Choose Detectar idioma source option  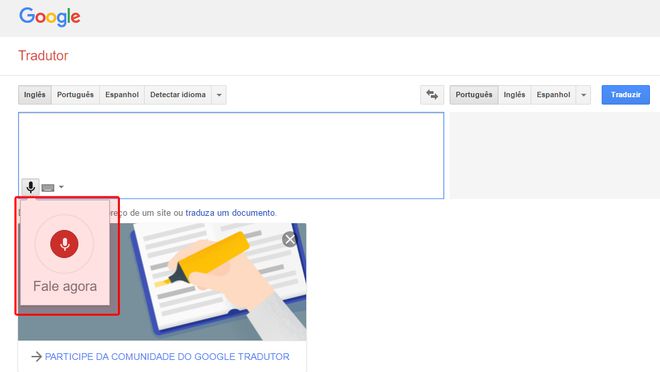click(x=178, y=95)
